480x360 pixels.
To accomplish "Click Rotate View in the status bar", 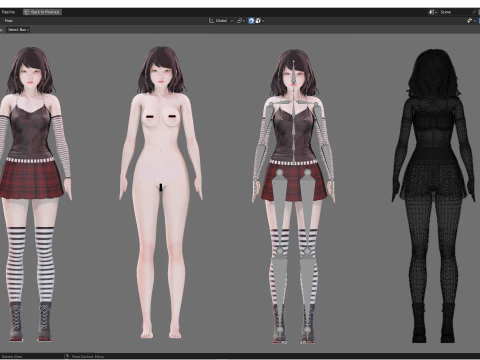I will pos(13,356).
